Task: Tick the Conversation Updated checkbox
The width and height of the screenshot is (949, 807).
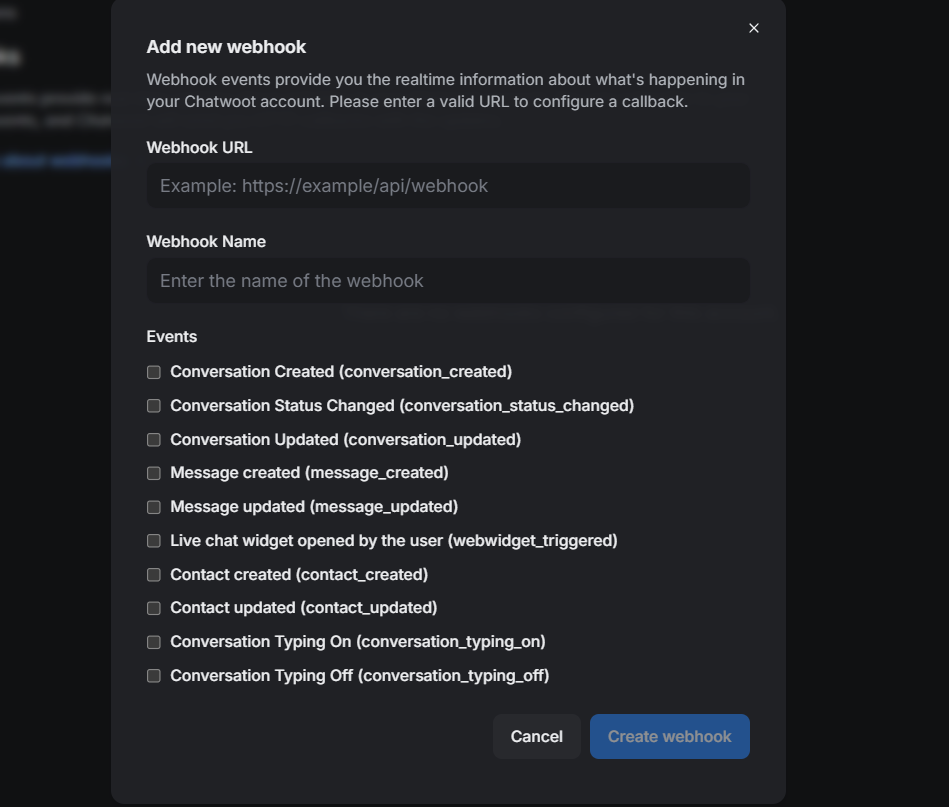Action: [x=154, y=440]
